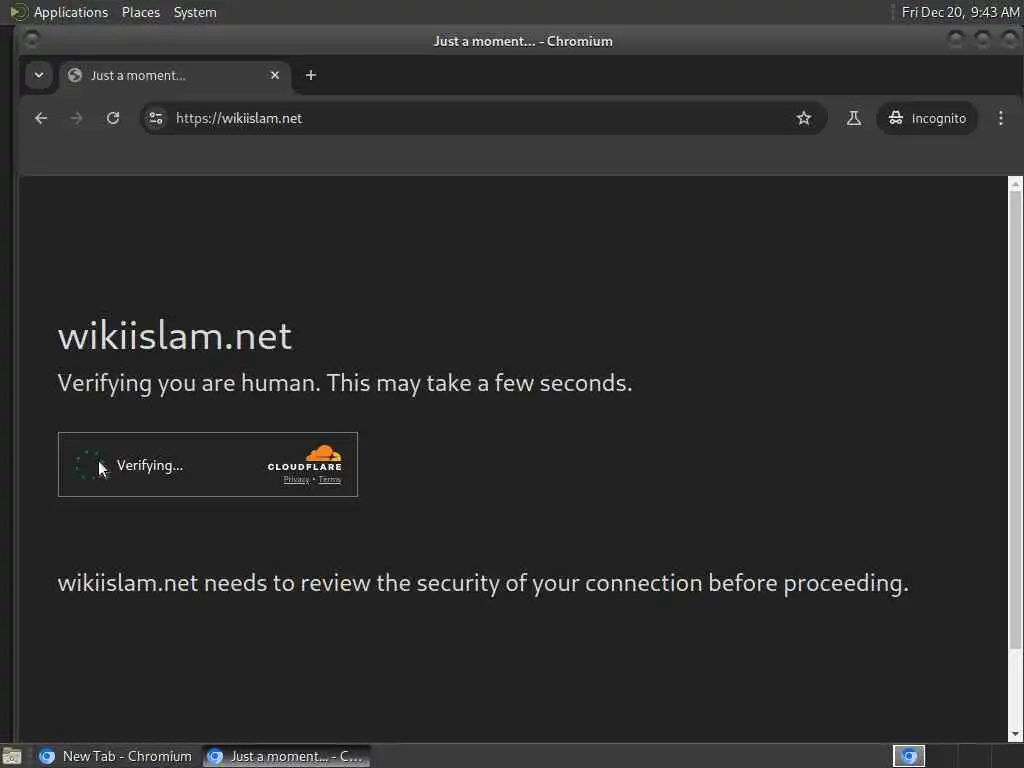Click the globe favicon on the tab
Image resolution: width=1024 pixels, height=768 pixels.
(x=75, y=75)
